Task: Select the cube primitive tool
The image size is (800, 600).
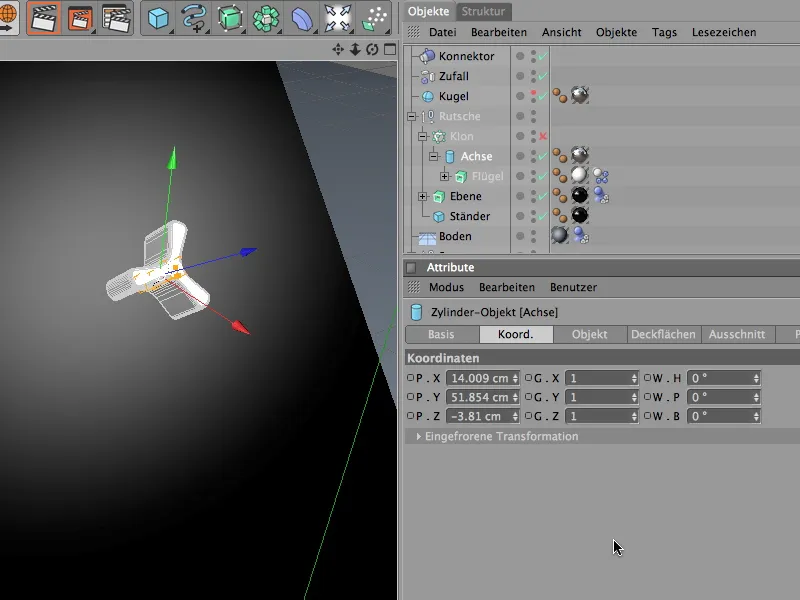Action: 158,18
